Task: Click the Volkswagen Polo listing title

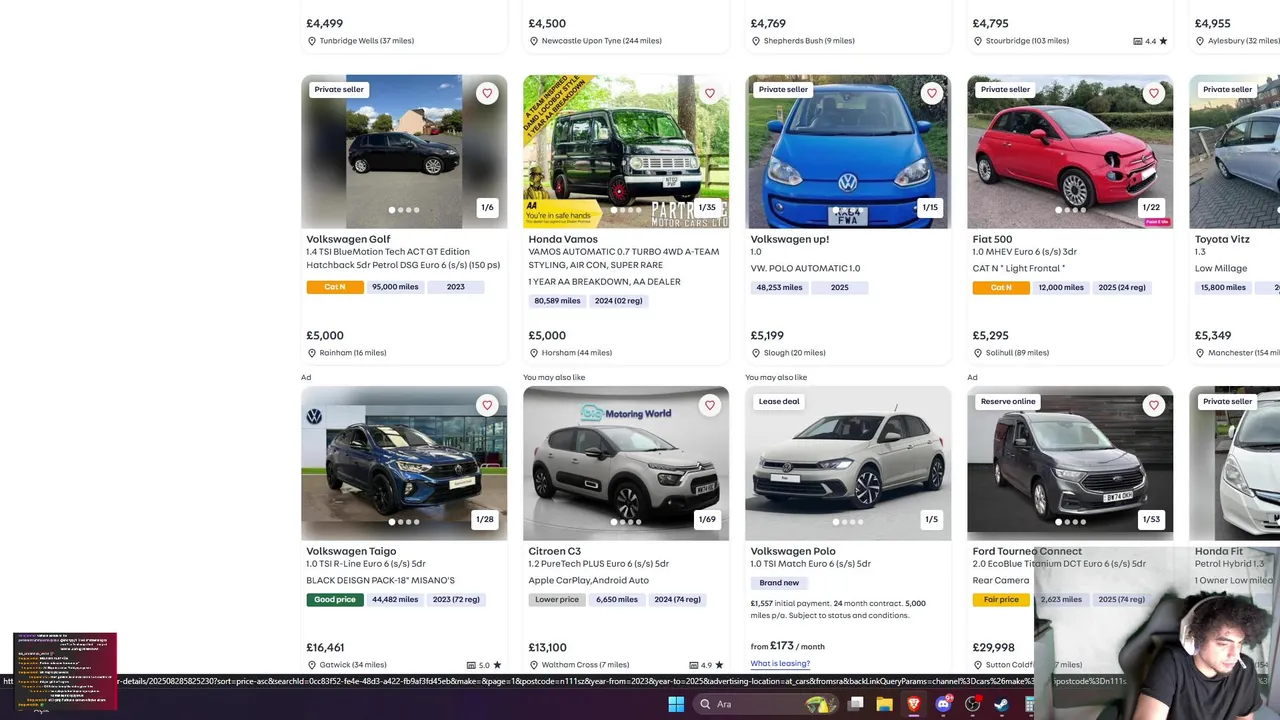Action: click(793, 551)
